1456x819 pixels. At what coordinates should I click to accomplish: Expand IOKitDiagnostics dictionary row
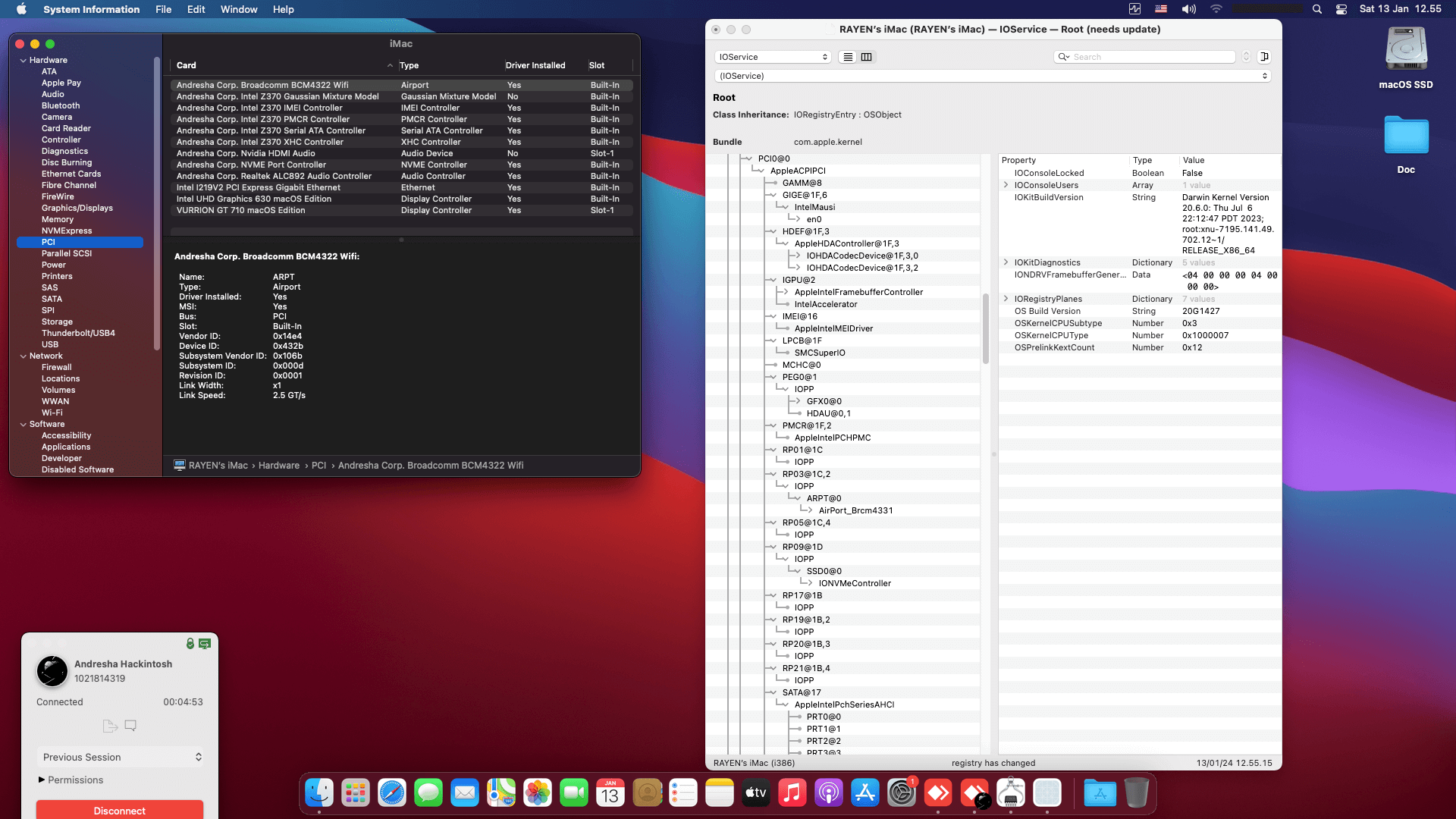click(x=1006, y=262)
